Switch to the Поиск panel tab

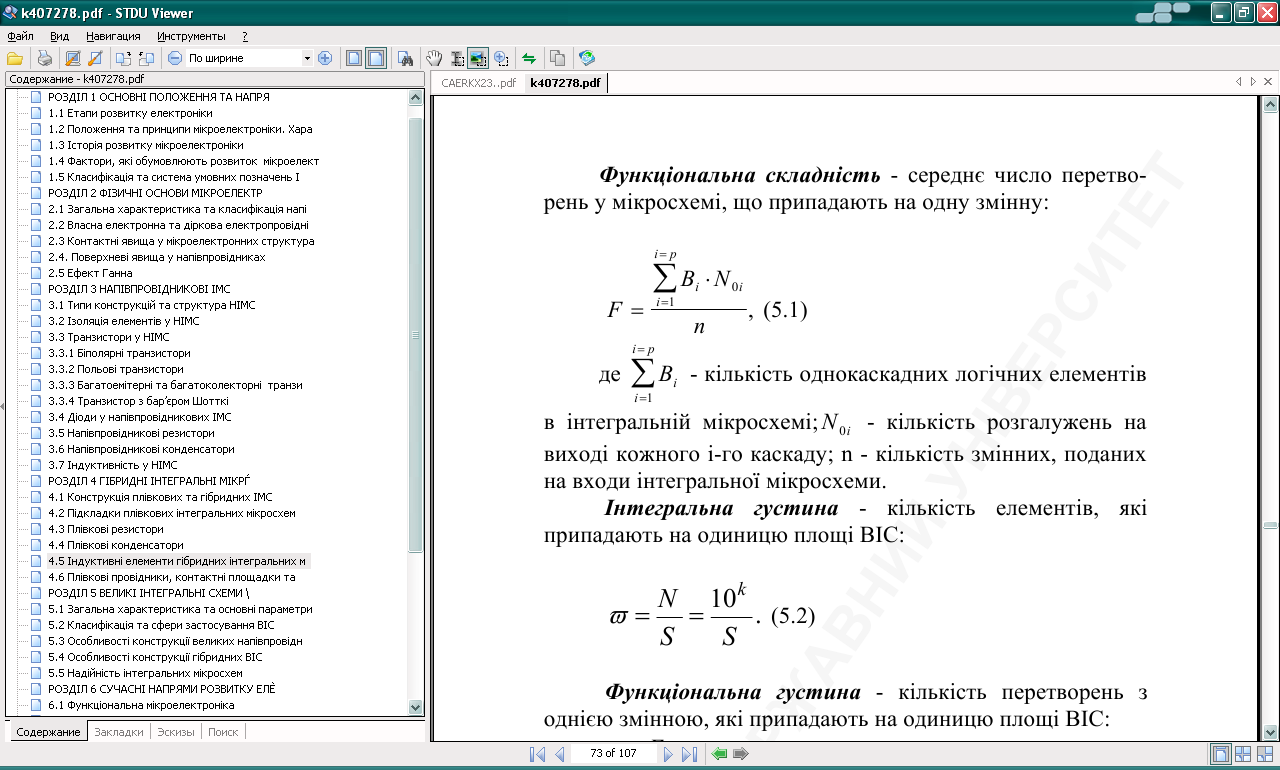click(223, 732)
